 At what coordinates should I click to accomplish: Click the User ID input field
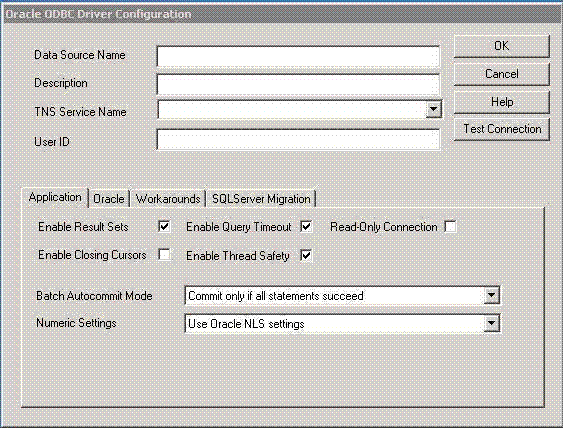(298, 139)
